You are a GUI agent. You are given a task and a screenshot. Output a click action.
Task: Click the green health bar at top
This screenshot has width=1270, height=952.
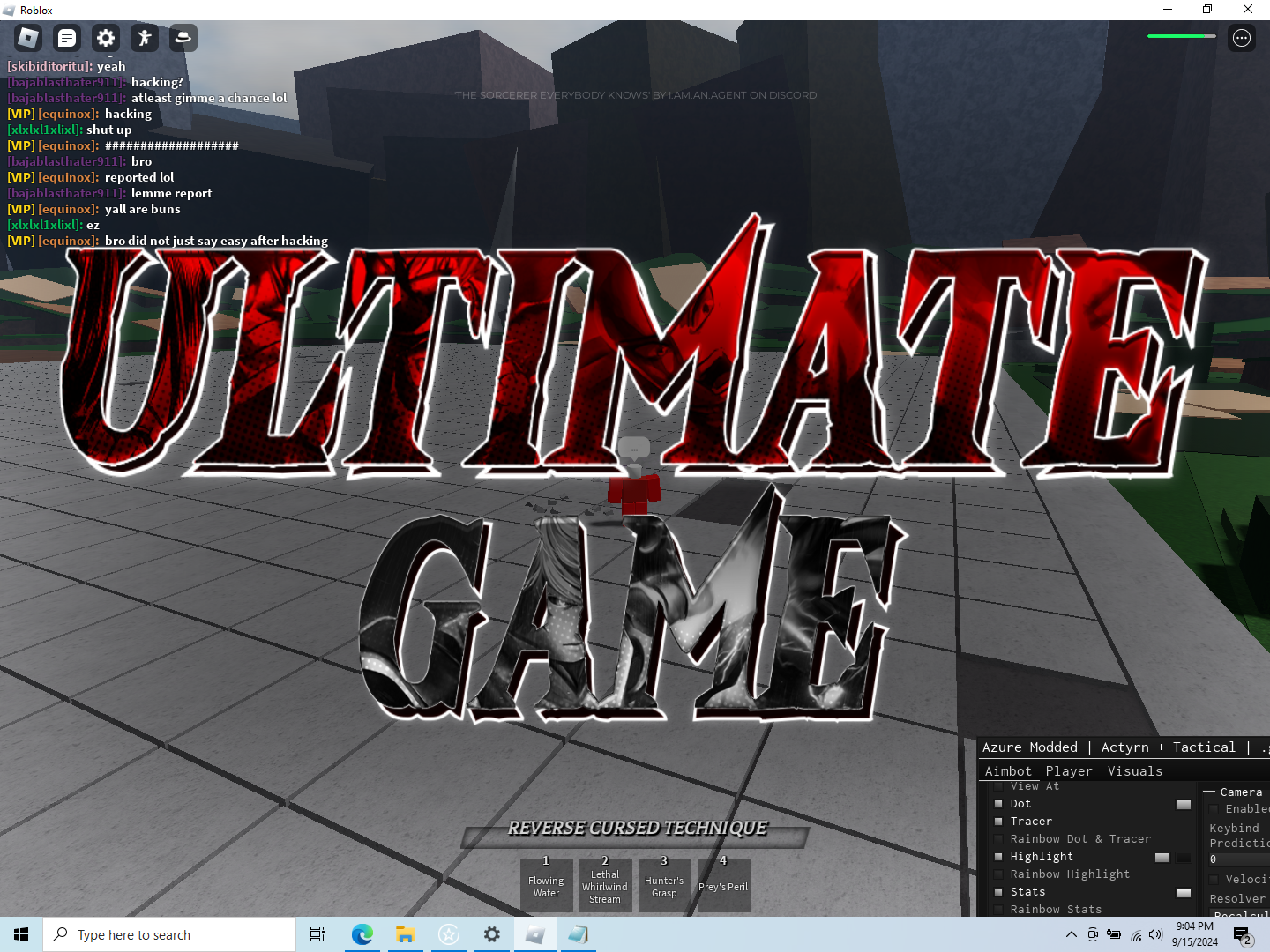[1182, 36]
